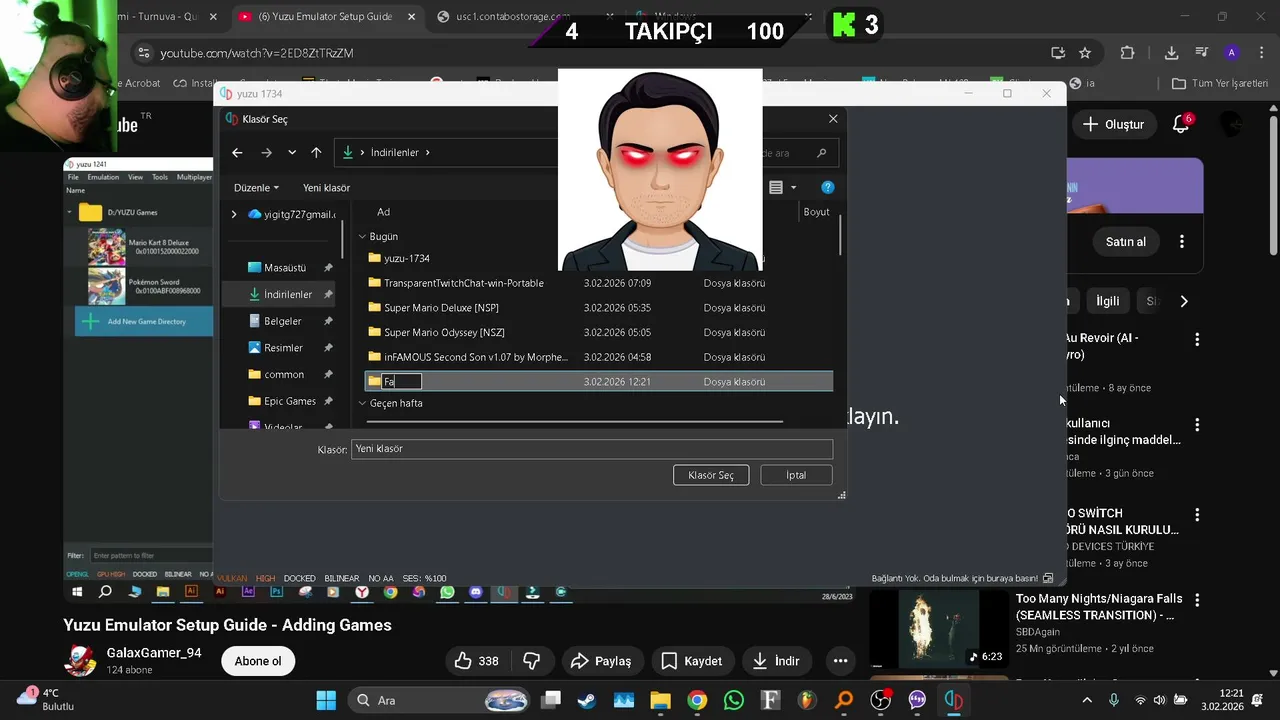Image resolution: width=1280 pixels, height=720 pixels.
Task: Go forward in the folder dialog
Action: 266,153
